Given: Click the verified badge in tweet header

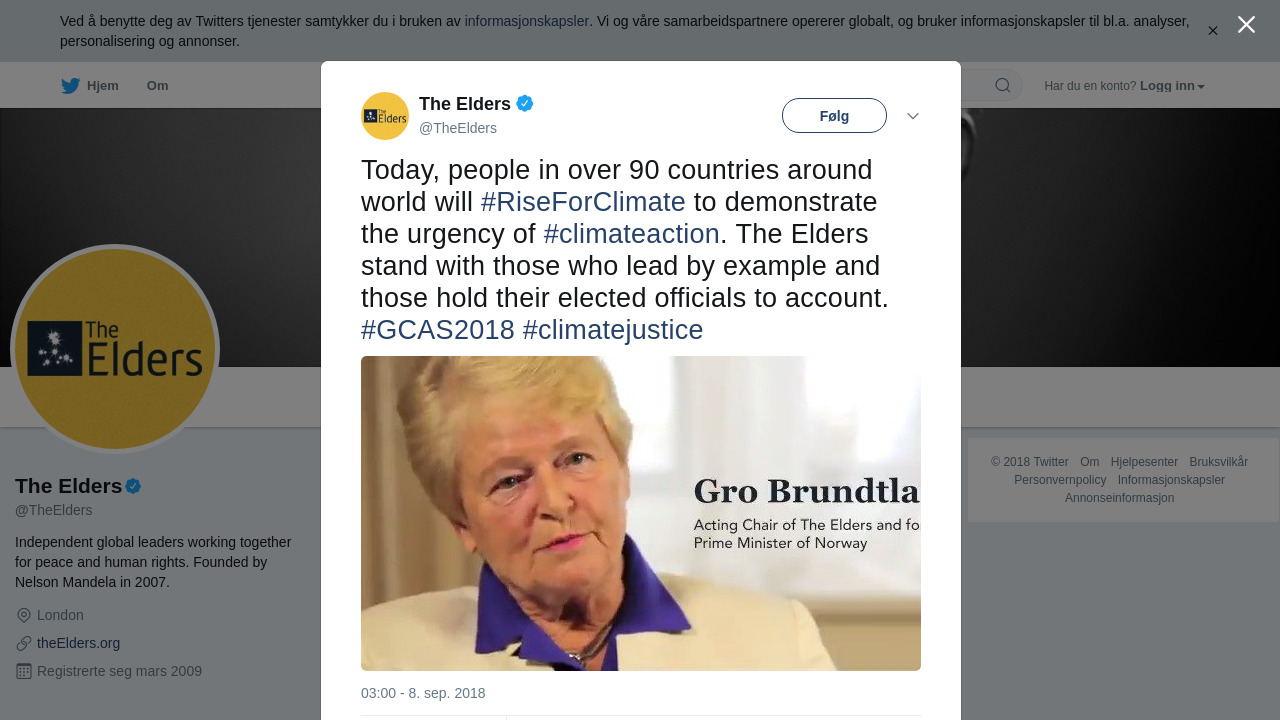Looking at the screenshot, I should click(x=525, y=103).
